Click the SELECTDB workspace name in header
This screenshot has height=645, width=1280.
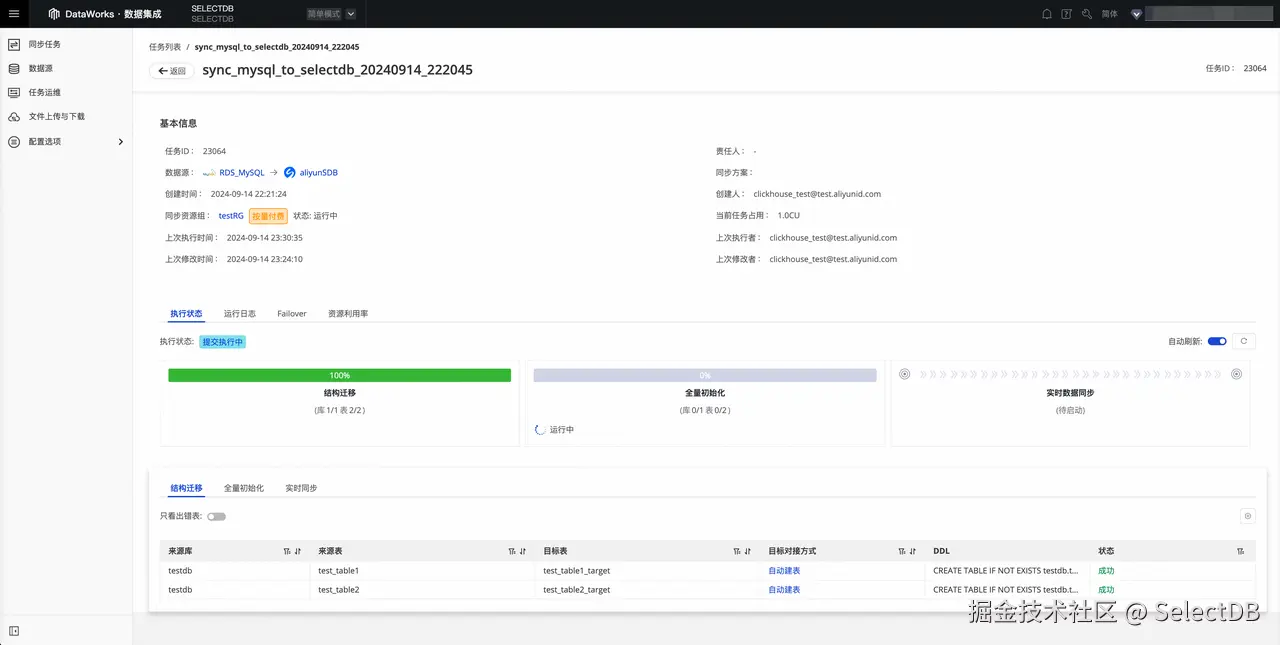[212, 9]
